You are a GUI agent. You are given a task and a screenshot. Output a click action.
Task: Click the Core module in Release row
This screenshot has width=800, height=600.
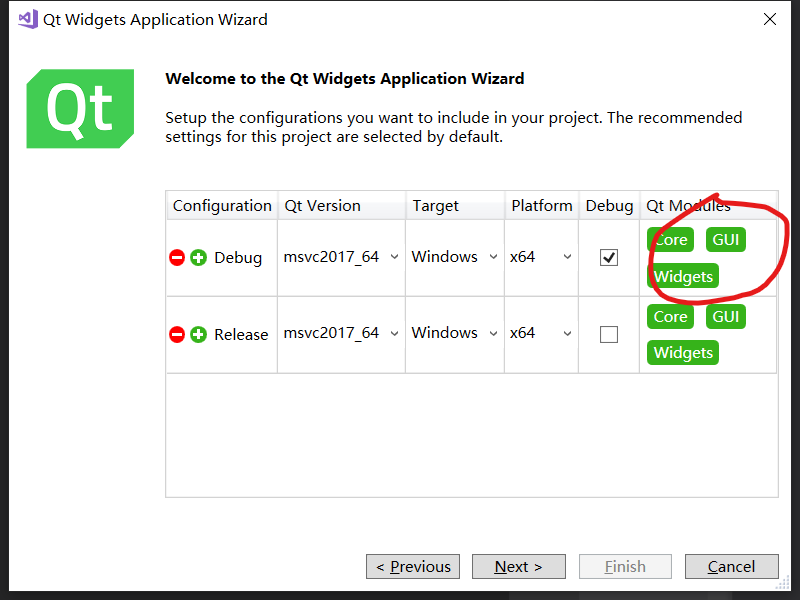(x=670, y=317)
